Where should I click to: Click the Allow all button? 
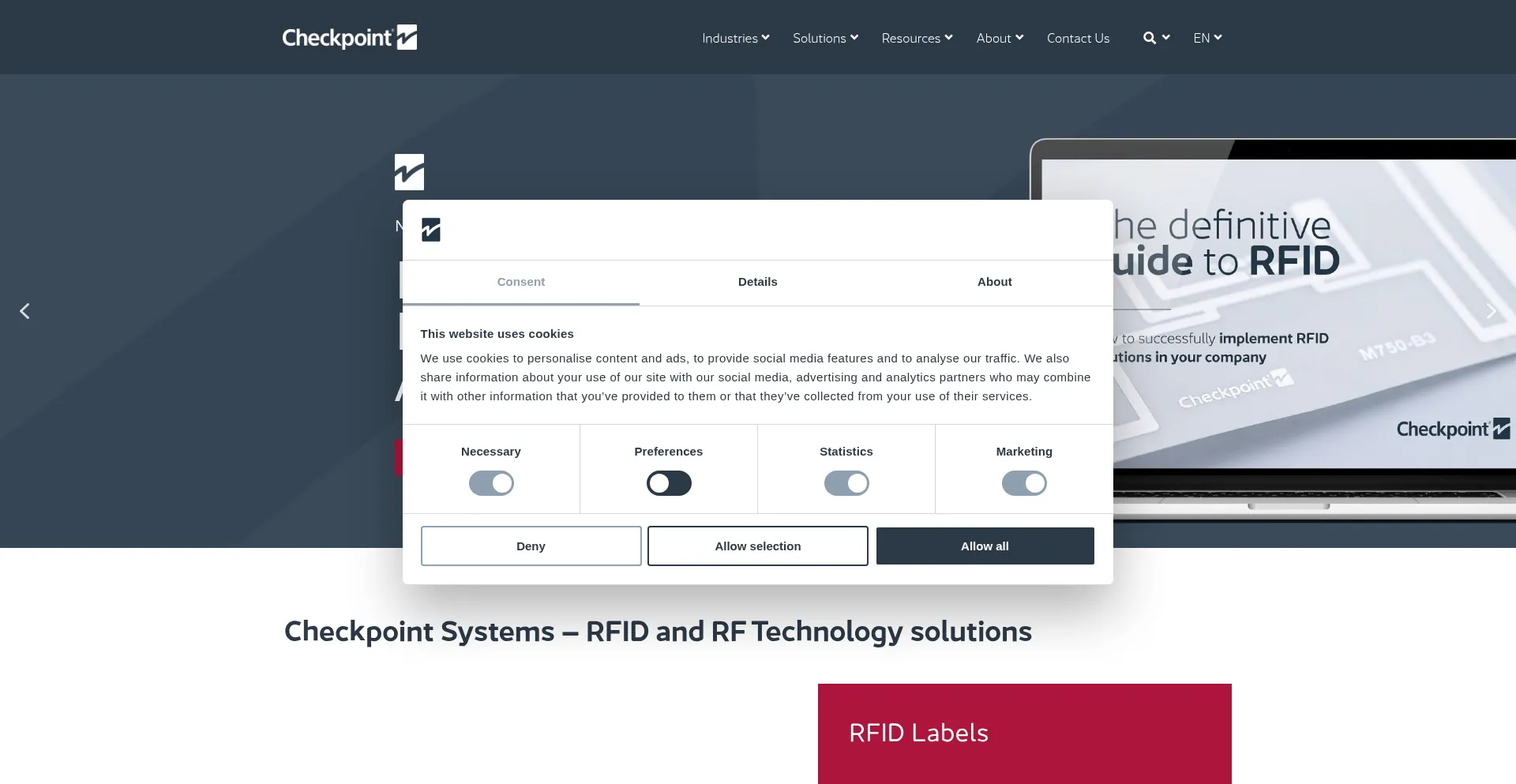[x=985, y=546]
